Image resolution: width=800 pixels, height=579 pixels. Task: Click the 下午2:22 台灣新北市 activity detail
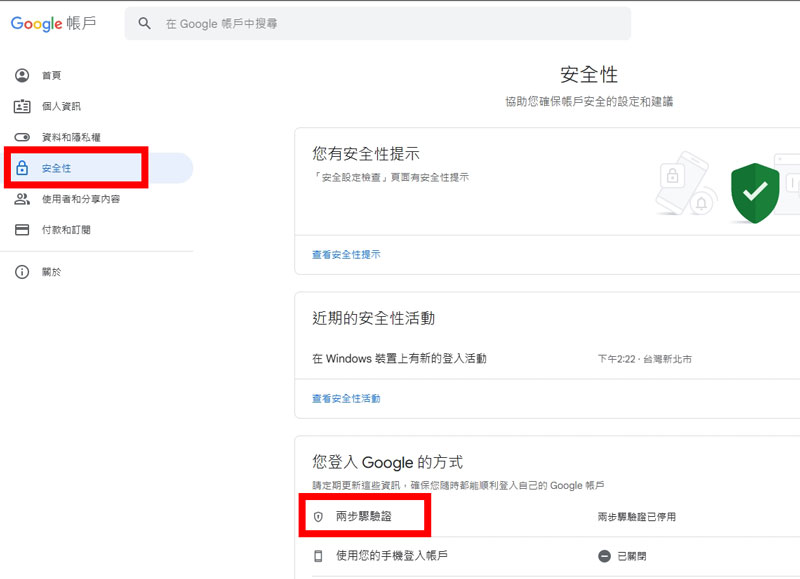click(x=645, y=359)
